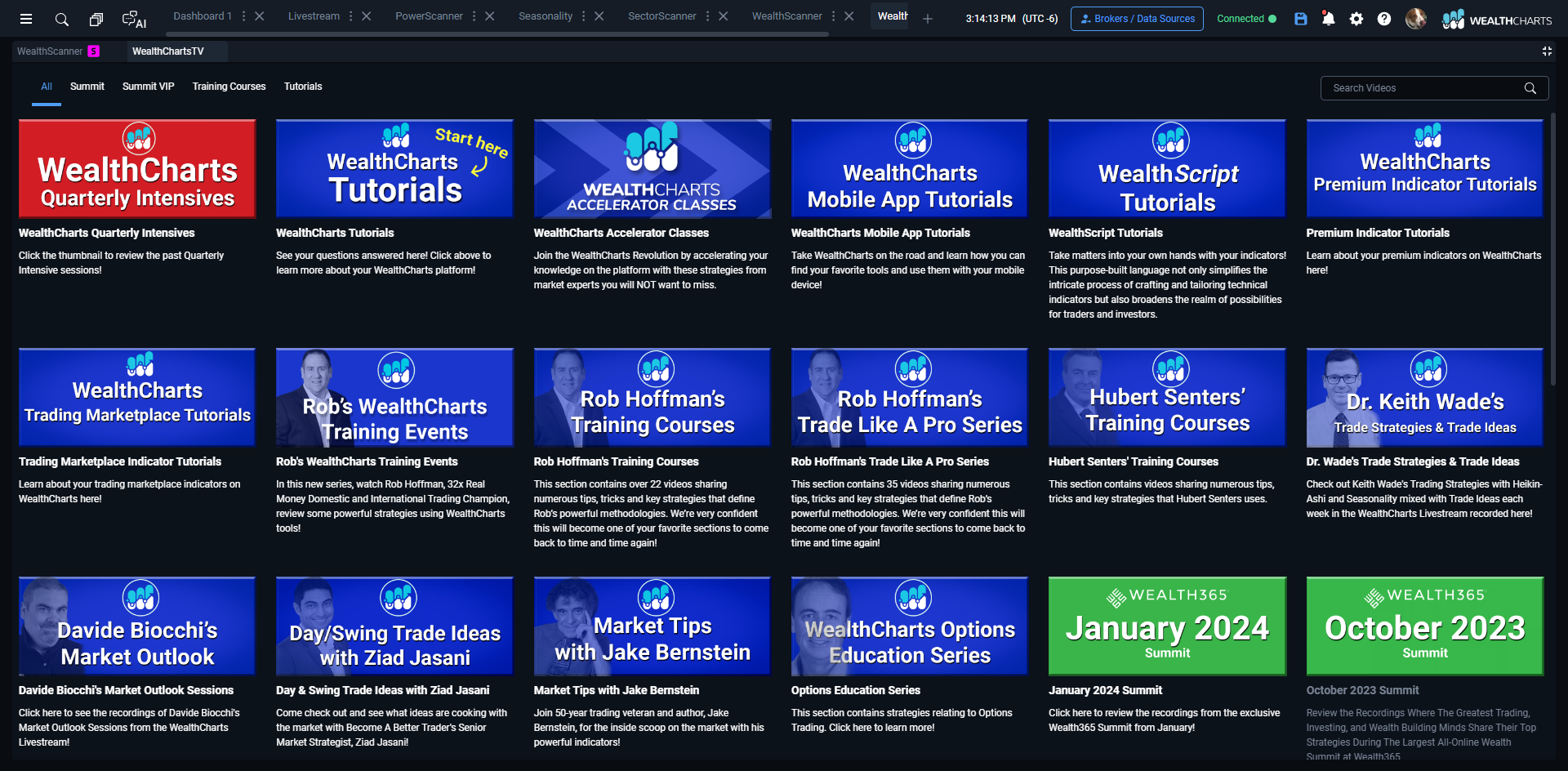This screenshot has height=771, width=1568.
Task: Add a new tab with plus icon
Action: click(x=928, y=19)
